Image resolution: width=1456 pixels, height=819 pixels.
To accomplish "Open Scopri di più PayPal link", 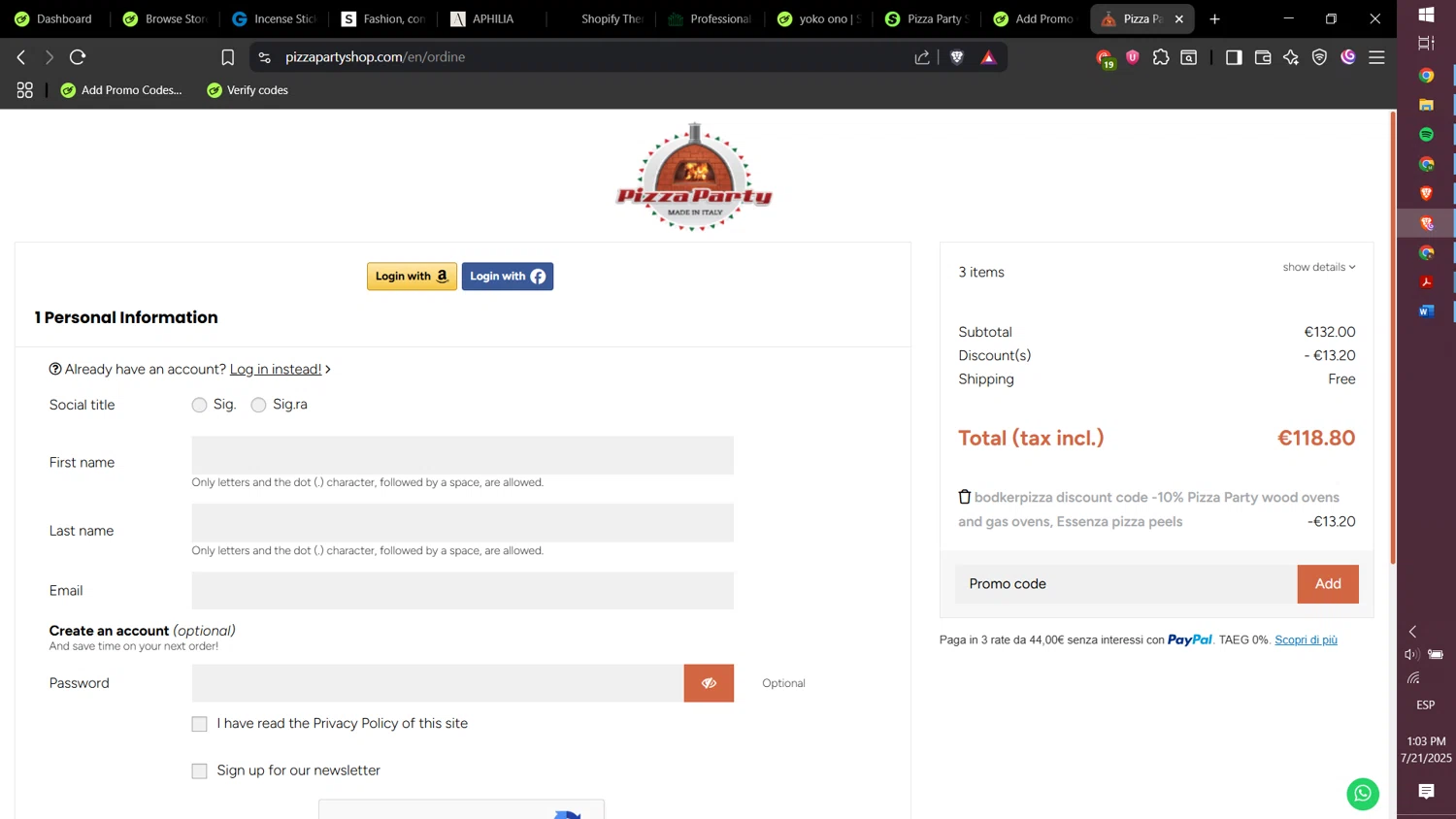I will pyautogui.click(x=1306, y=639).
